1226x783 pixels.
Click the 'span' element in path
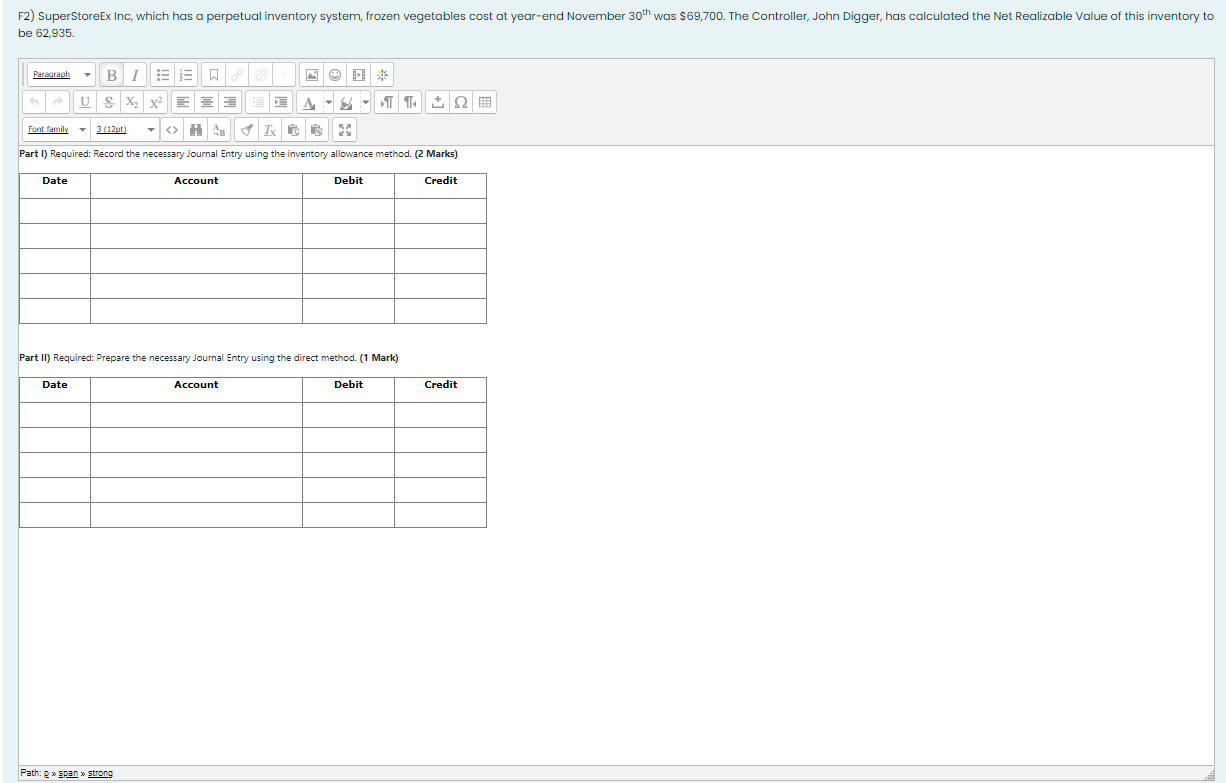coord(68,773)
